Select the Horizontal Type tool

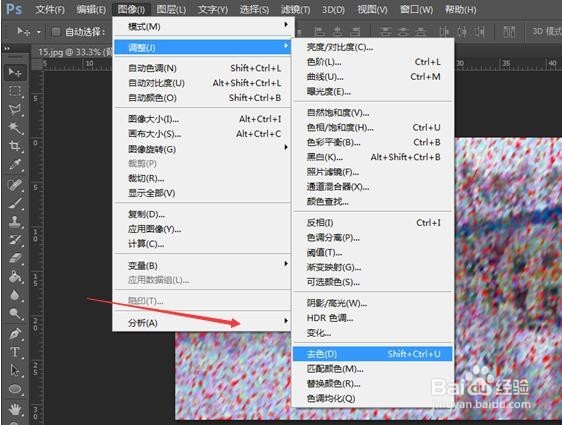pyautogui.click(x=15, y=352)
